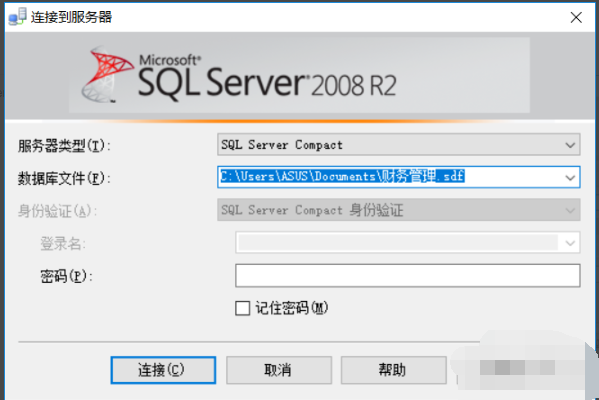Click the 连接(C) button

pos(163,370)
